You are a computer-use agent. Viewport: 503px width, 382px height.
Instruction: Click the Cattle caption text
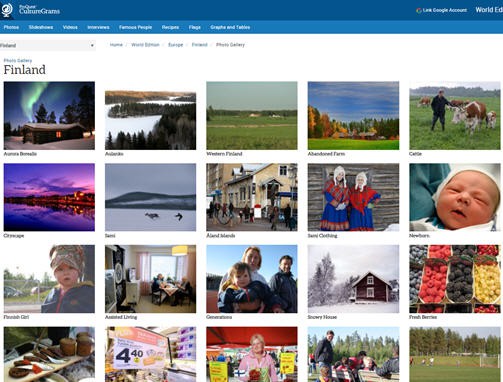(415, 154)
